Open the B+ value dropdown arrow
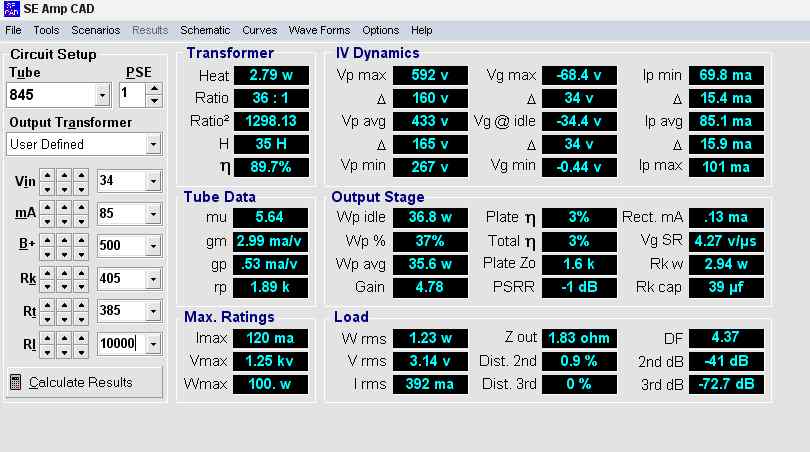 (153, 246)
